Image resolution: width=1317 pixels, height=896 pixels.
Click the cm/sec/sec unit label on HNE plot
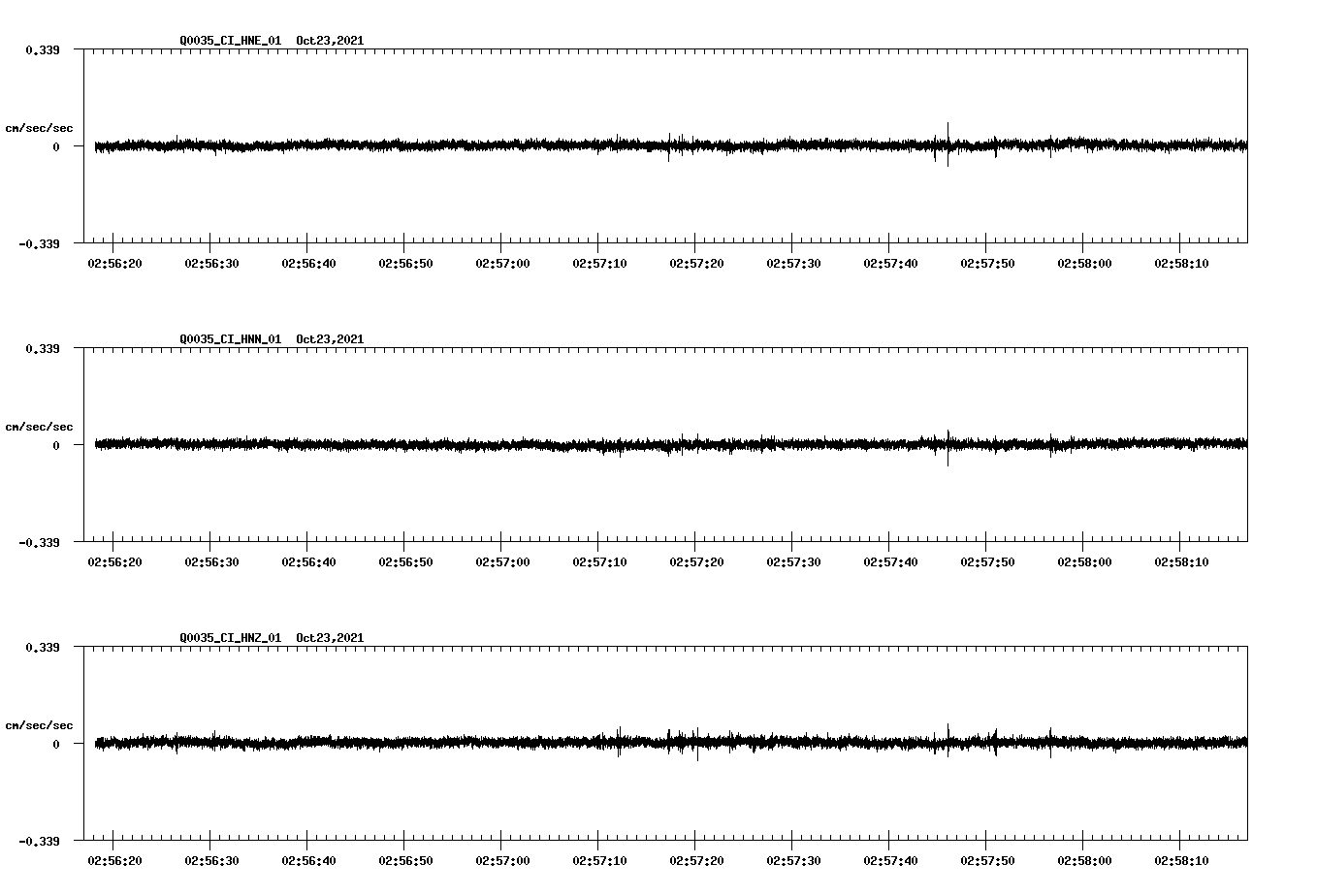click(x=39, y=128)
